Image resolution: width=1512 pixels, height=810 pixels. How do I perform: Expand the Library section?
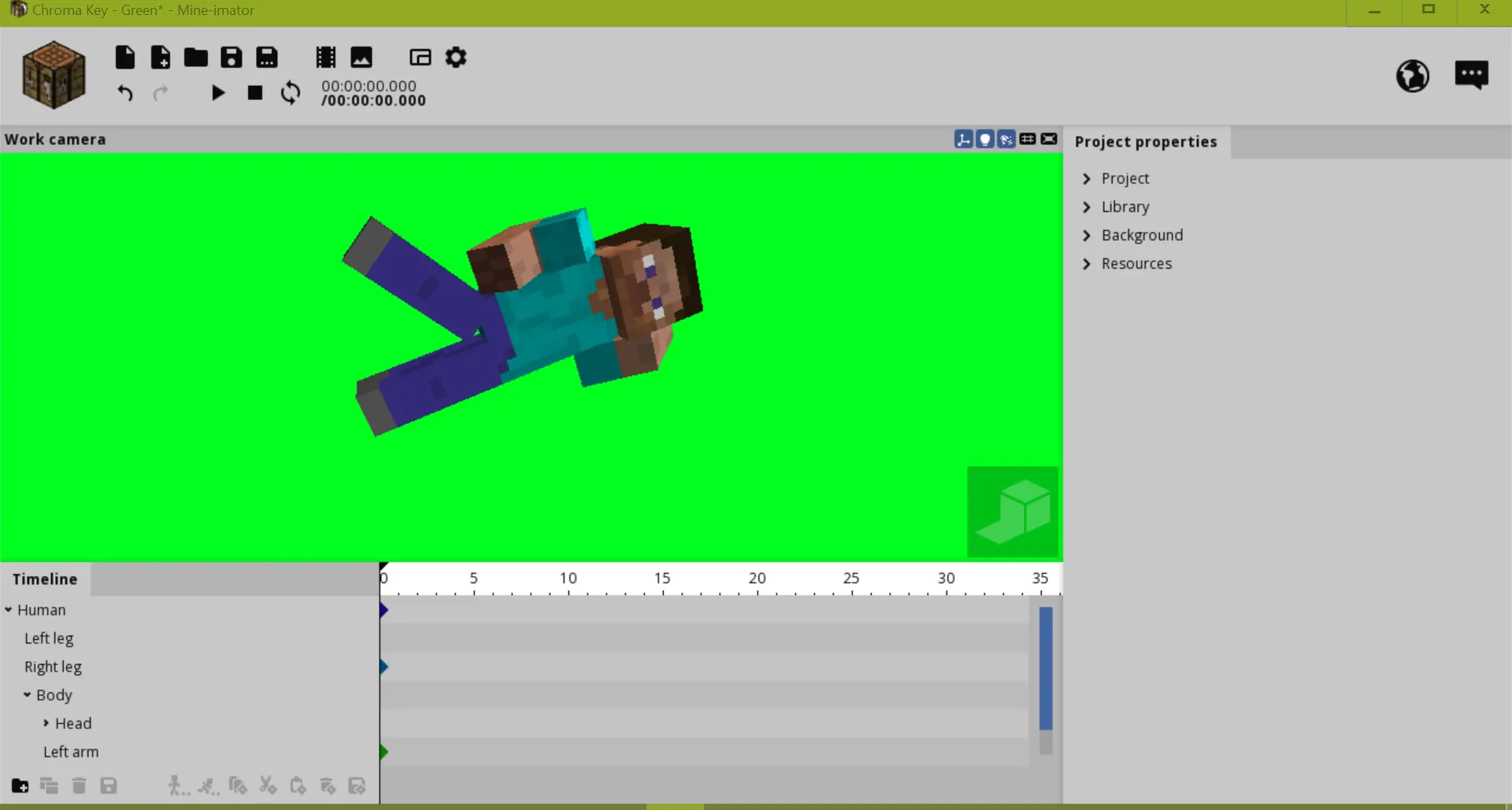tap(1087, 207)
